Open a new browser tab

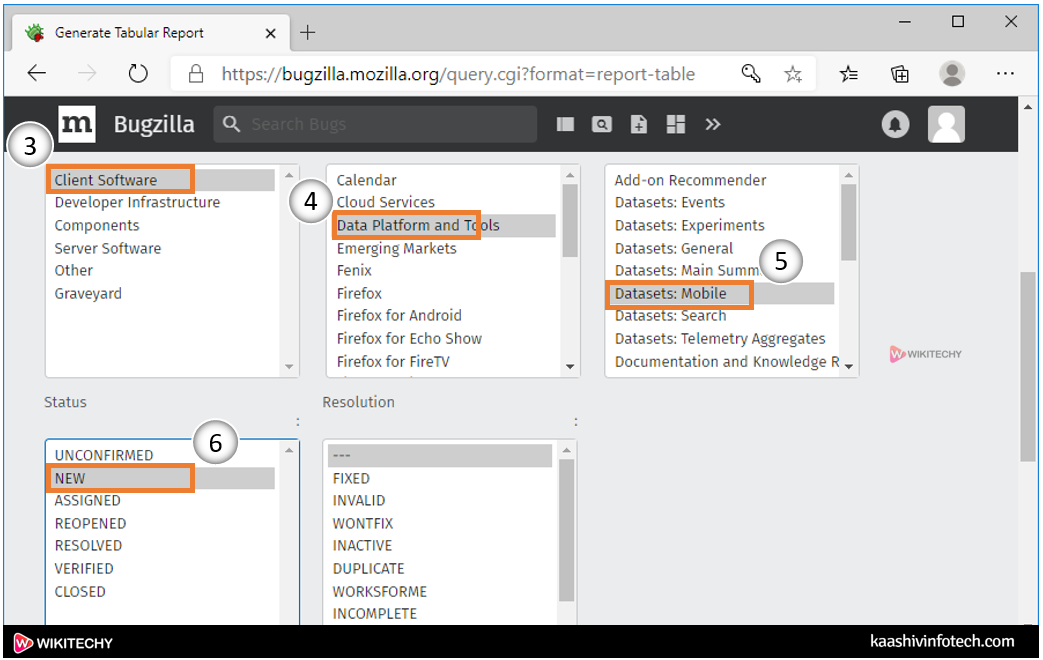click(x=307, y=32)
